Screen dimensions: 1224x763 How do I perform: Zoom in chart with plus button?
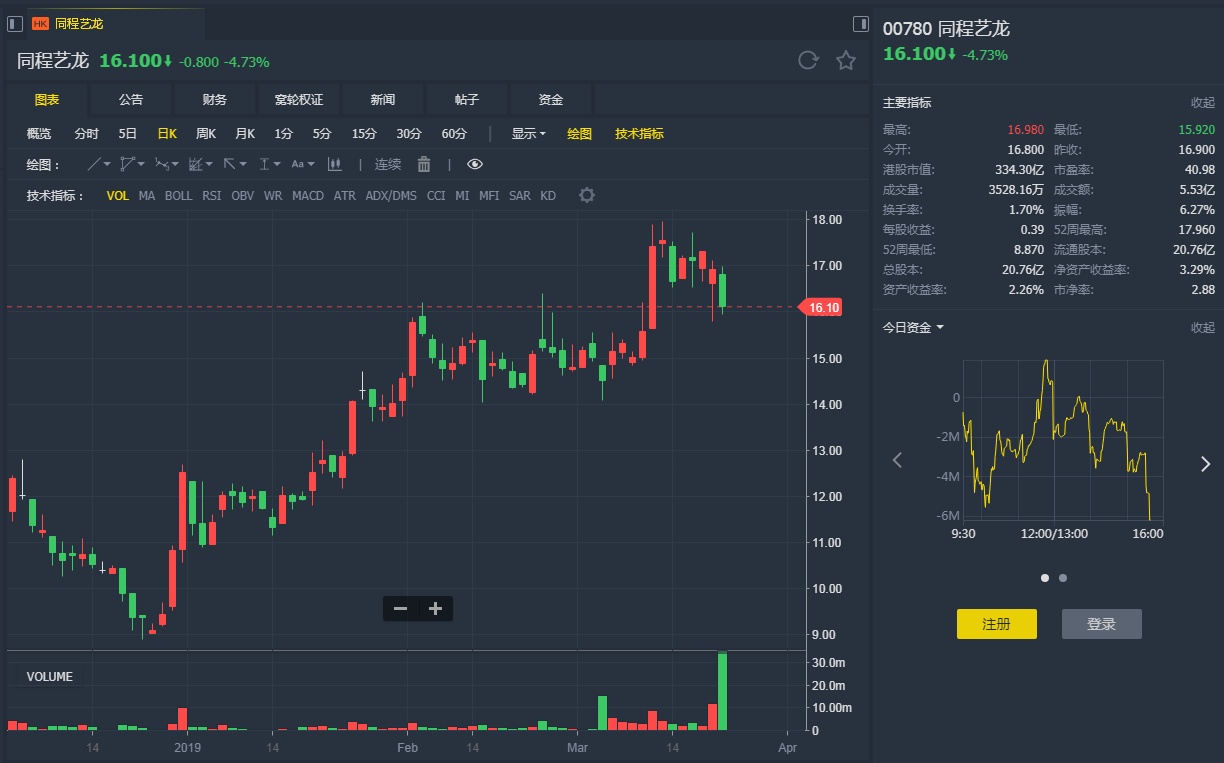click(435, 608)
